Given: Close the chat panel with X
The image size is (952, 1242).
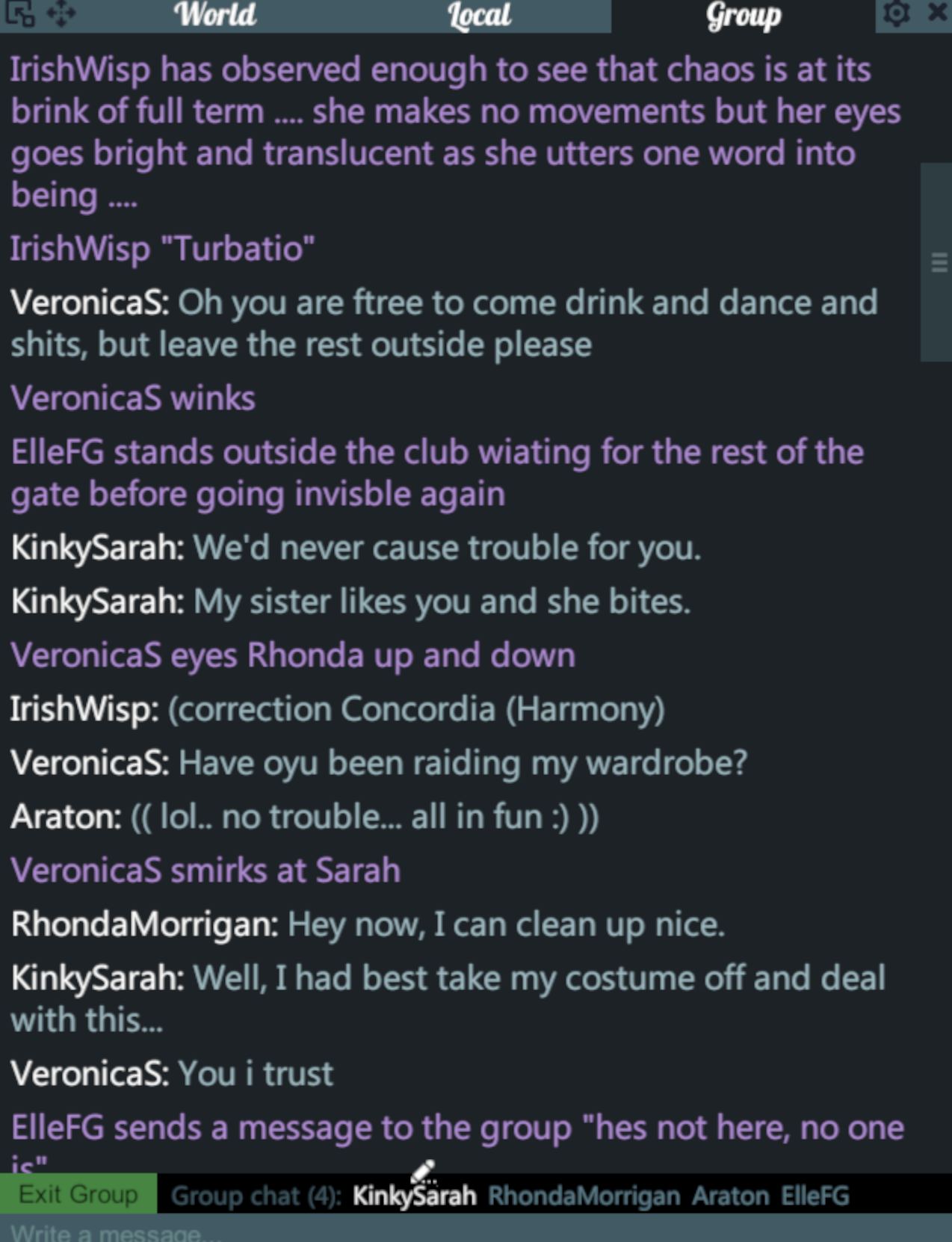Looking at the screenshot, I should coord(937,13).
